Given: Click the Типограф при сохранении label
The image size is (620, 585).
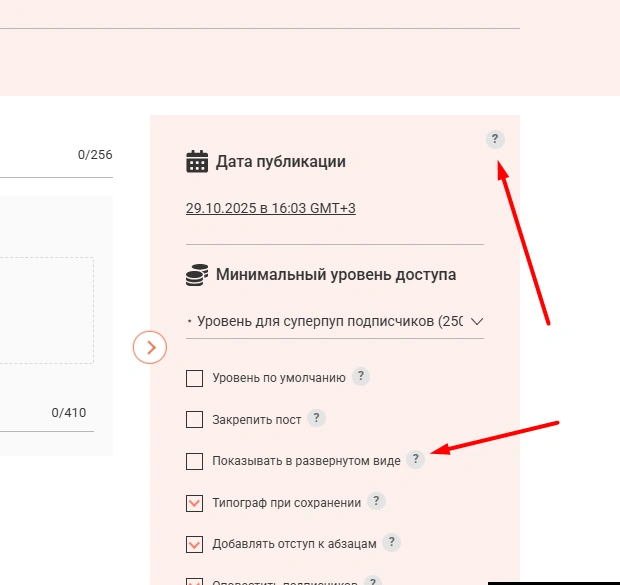Looking at the screenshot, I should click(287, 503).
